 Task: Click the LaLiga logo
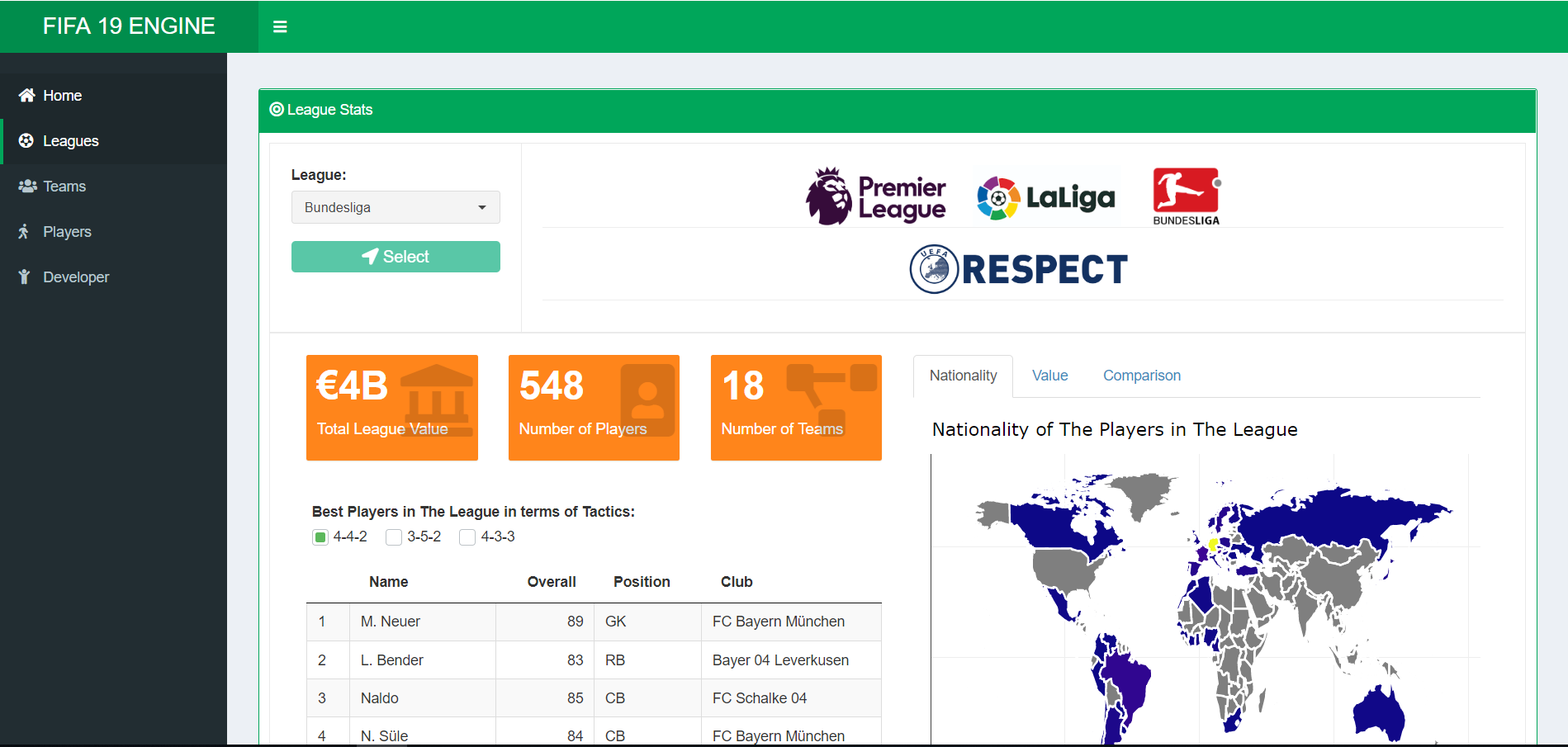(x=1046, y=196)
